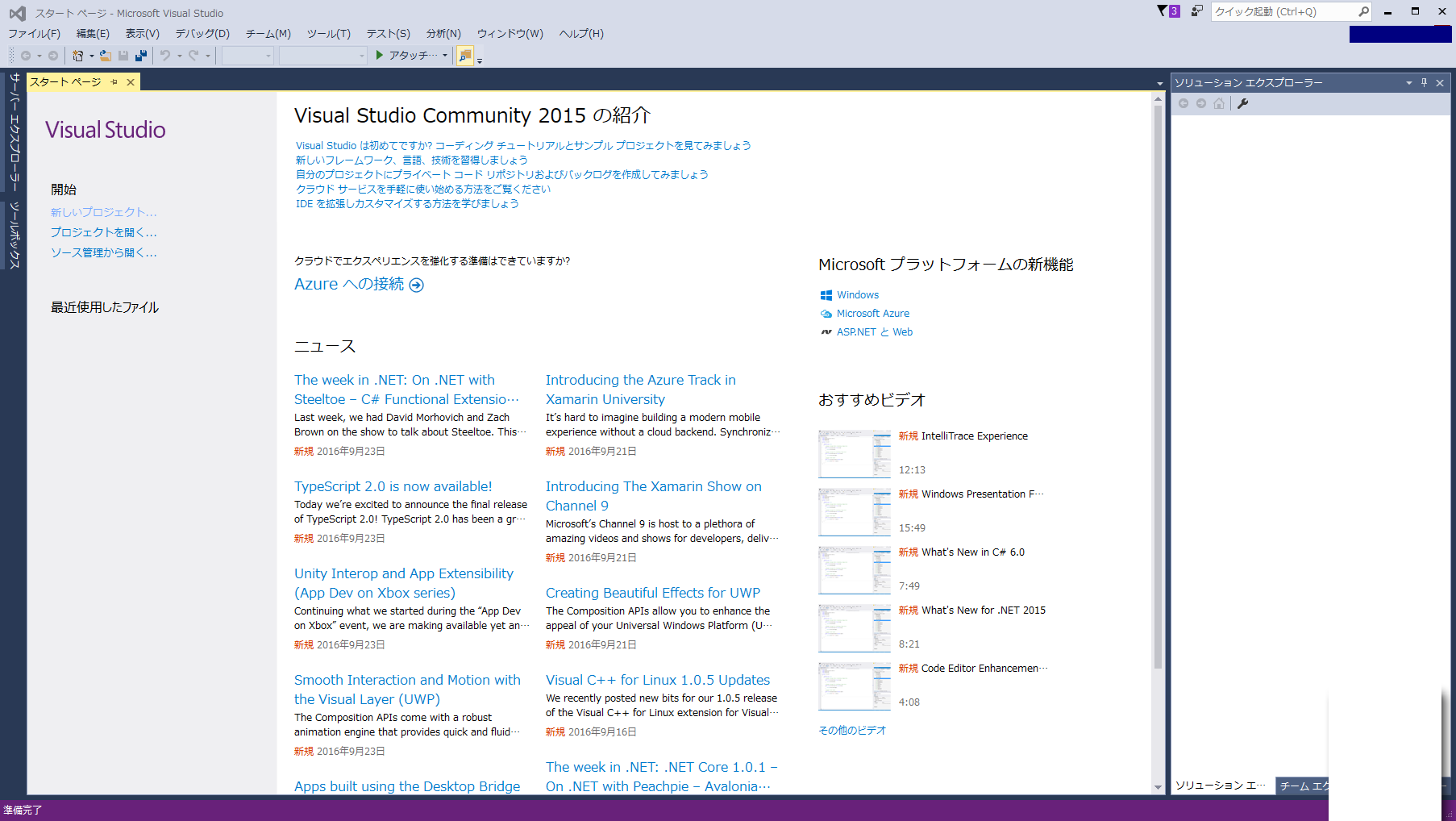Click the send feedback icon
Viewport: 1456px width, 821px height.
click(1197, 11)
